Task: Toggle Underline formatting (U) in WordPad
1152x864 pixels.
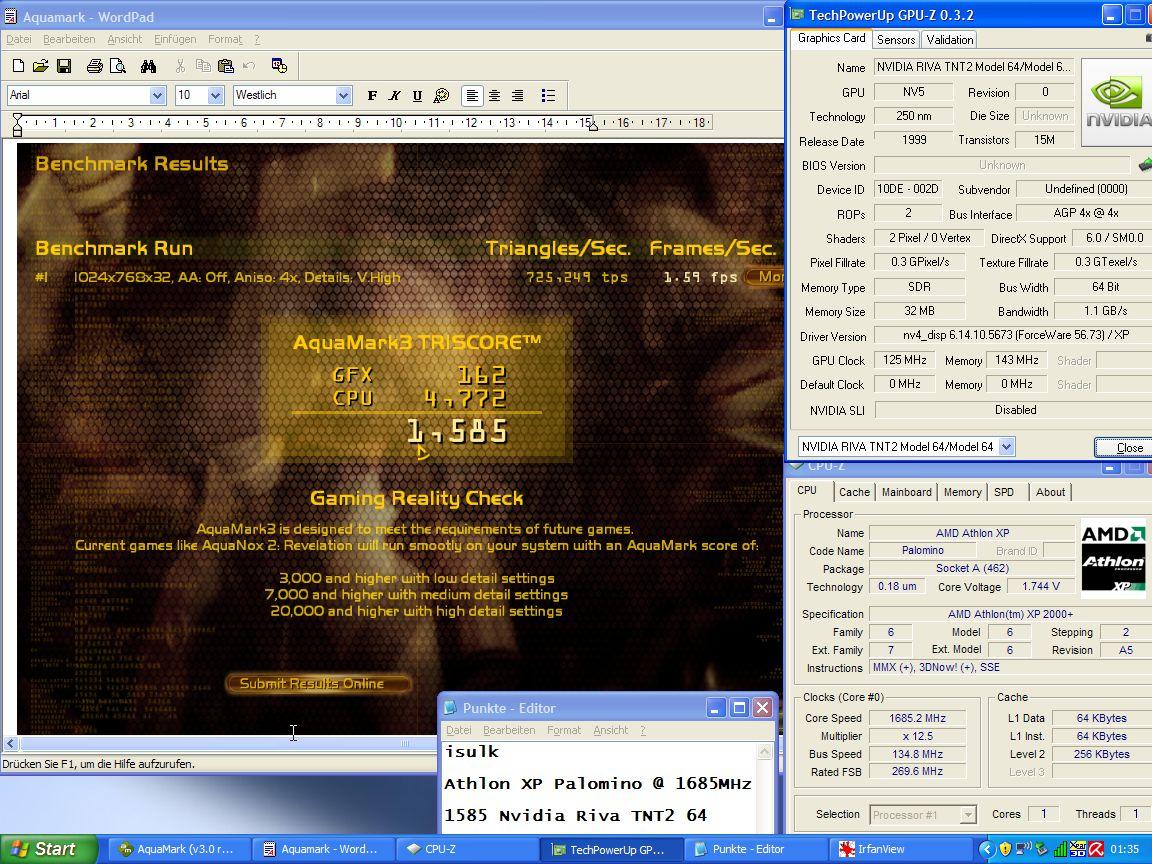Action: click(x=417, y=96)
